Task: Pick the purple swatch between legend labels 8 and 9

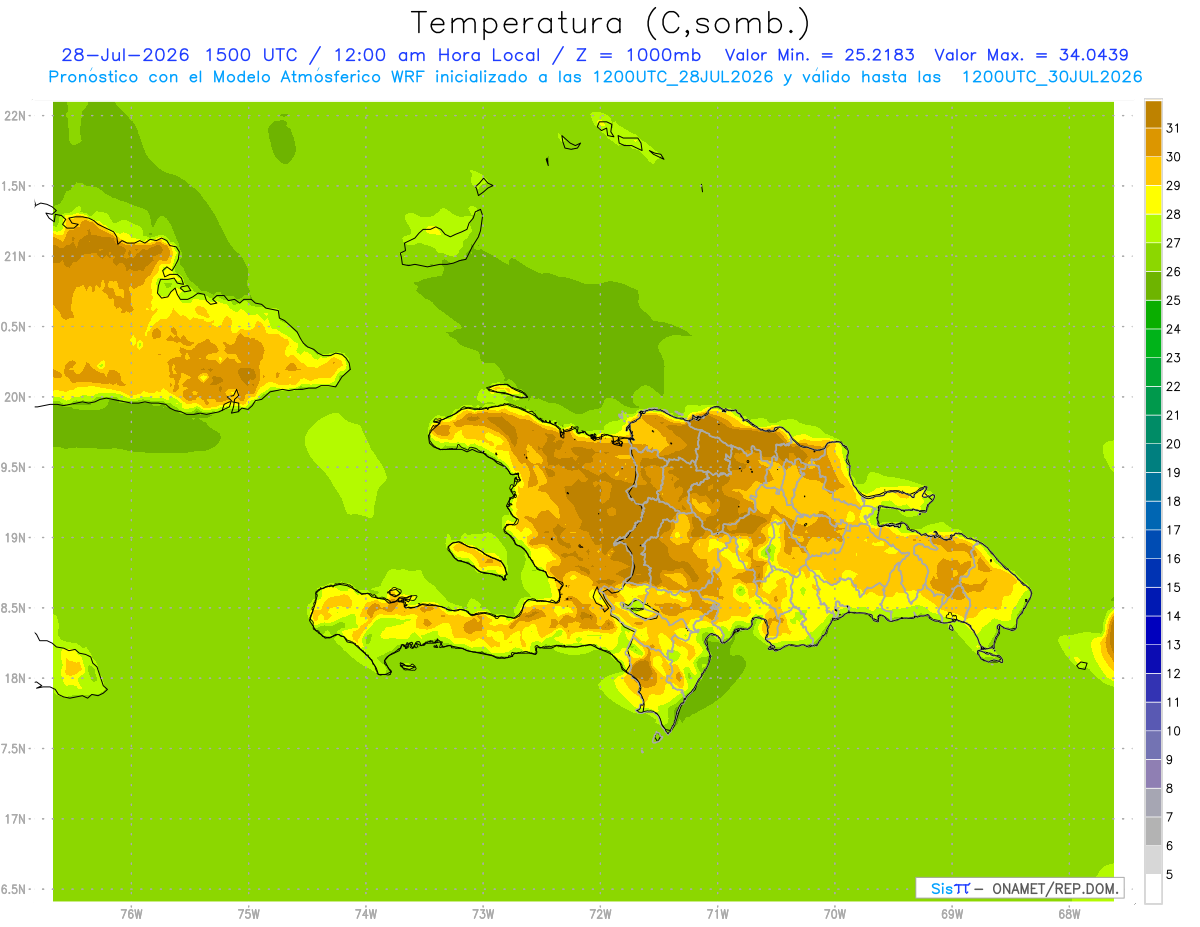Action: (1153, 773)
